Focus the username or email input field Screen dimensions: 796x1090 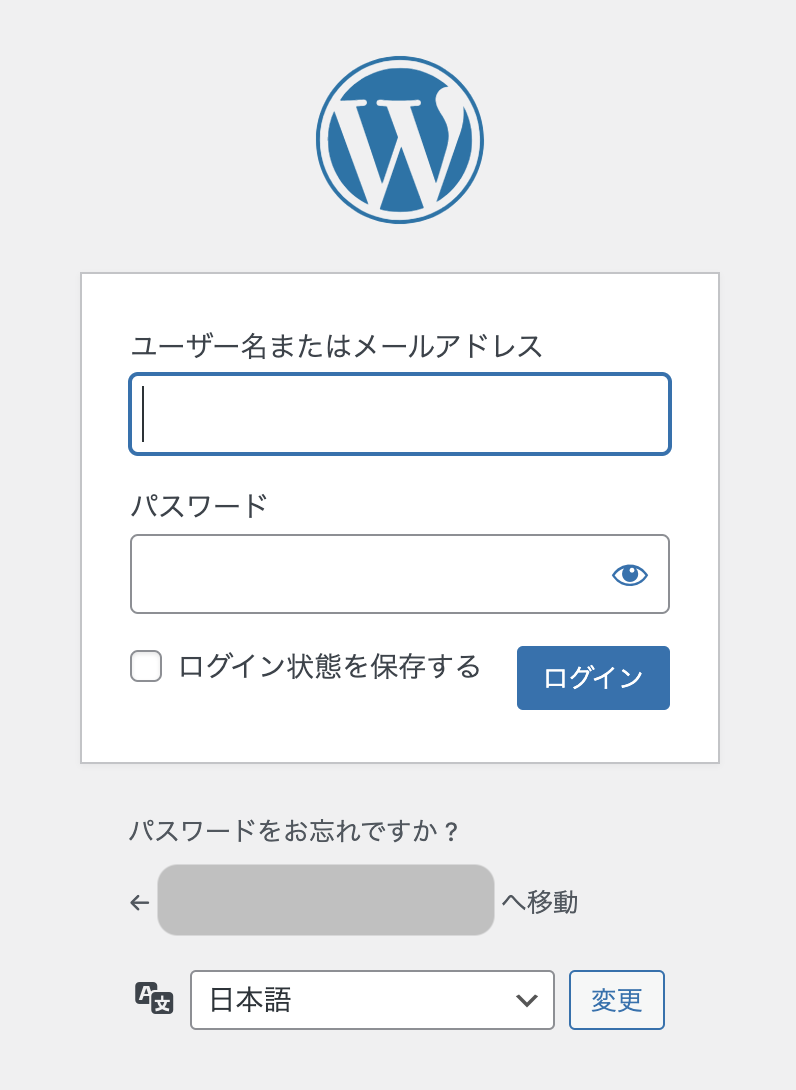pos(400,414)
